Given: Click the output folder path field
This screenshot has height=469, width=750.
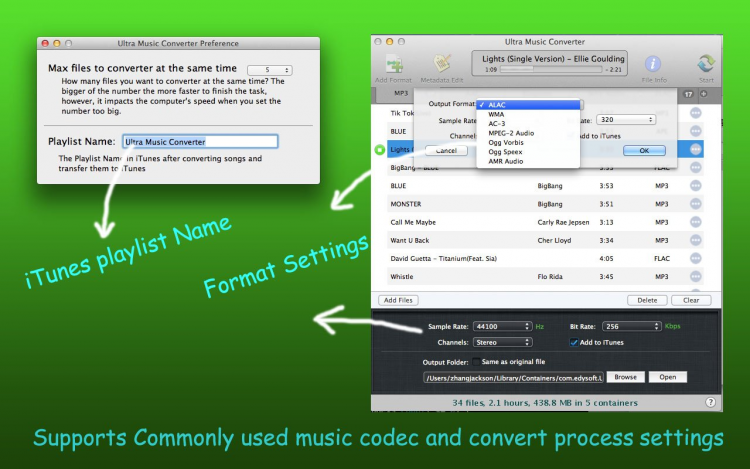Looking at the screenshot, I should [513, 378].
